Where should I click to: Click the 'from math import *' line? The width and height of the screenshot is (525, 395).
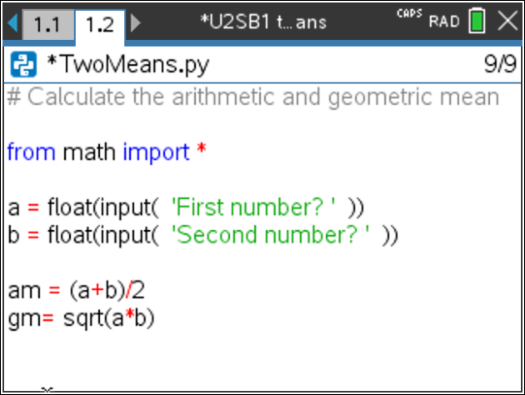click(x=106, y=152)
